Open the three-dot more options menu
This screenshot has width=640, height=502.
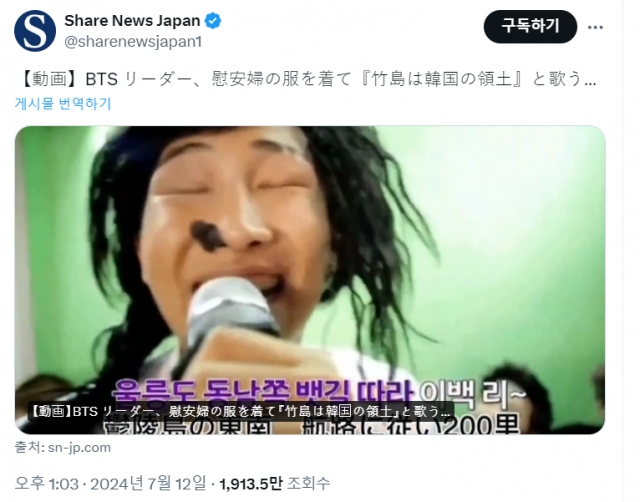tap(595, 27)
